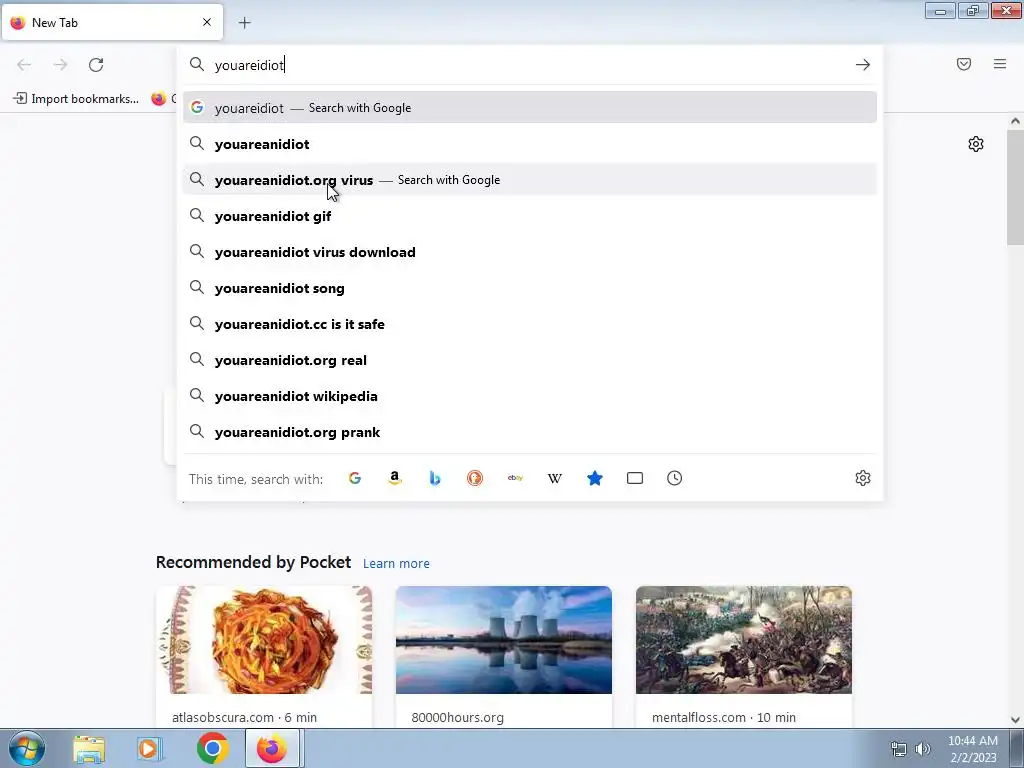Search this time with eBay icon

[x=515, y=478]
